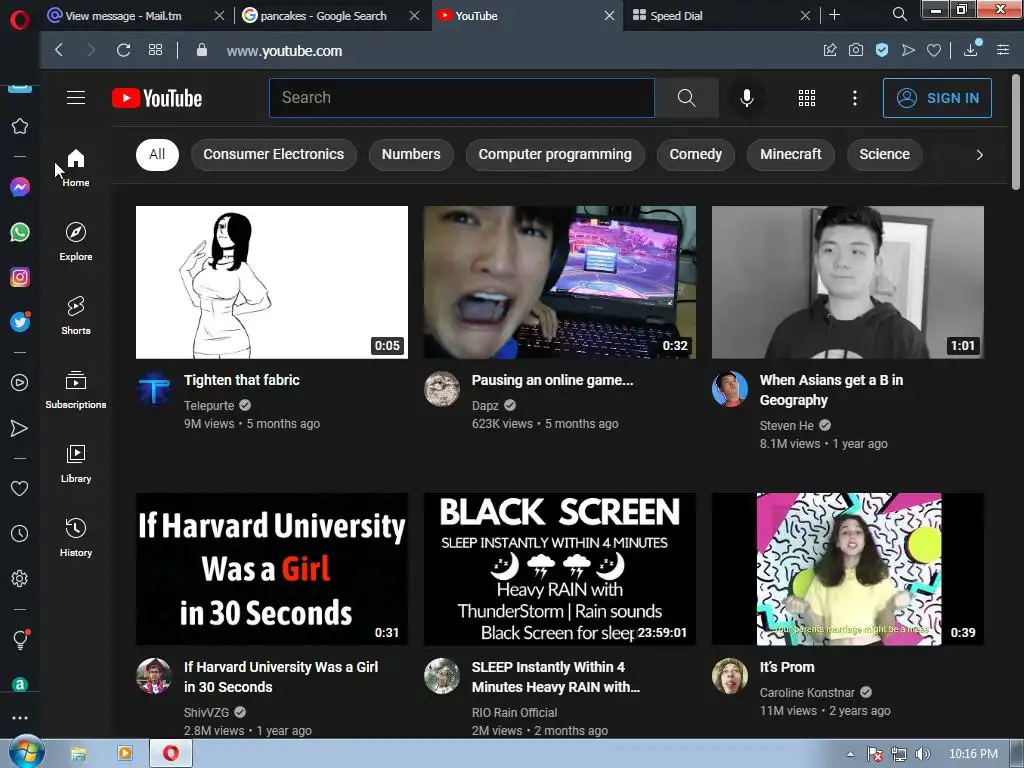This screenshot has height=768, width=1024.
Task: Show hidden tray icons arrow
Action: pyautogui.click(x=850, y=754)
